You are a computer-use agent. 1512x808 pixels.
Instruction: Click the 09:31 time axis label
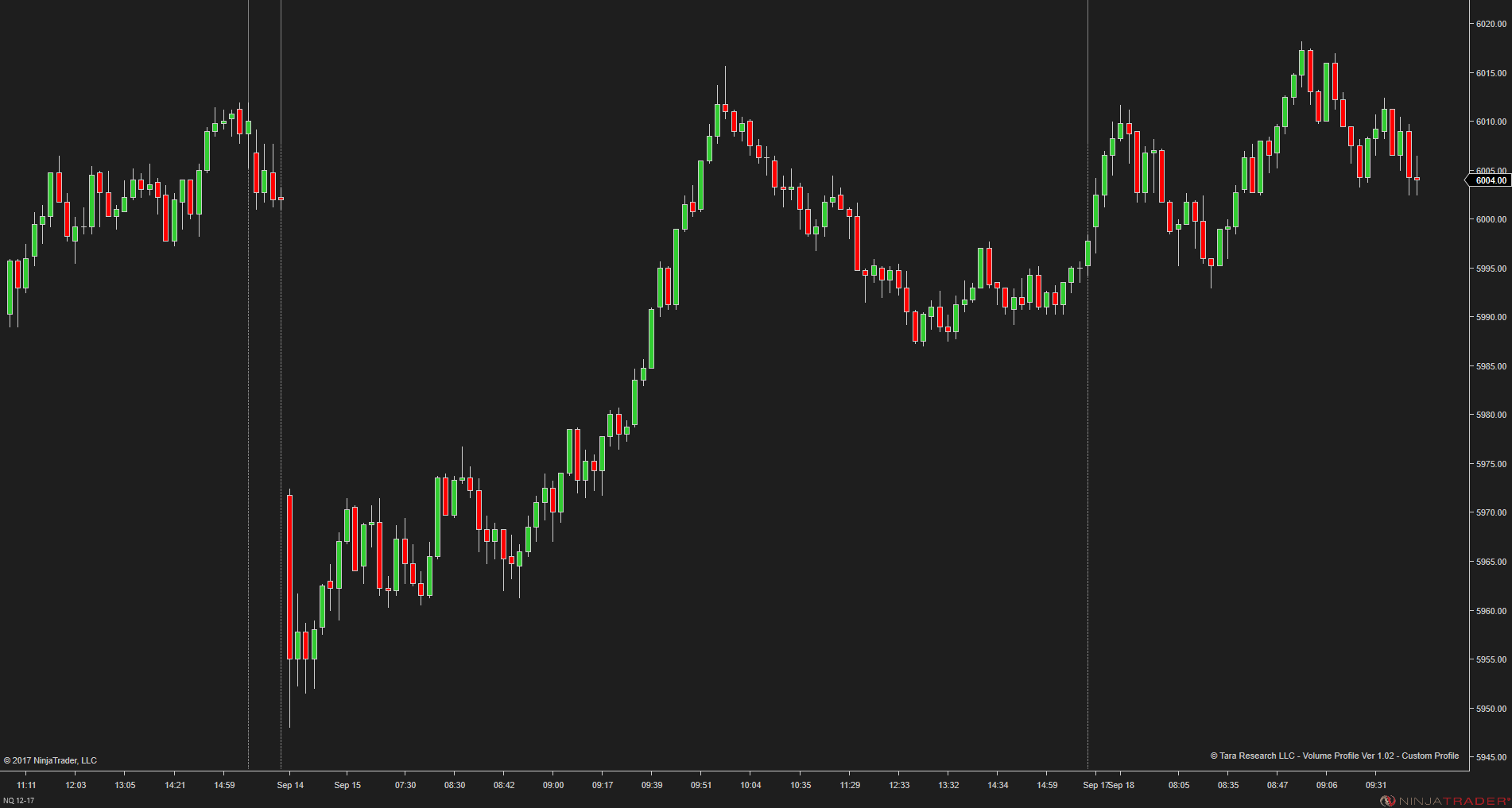point(1376,785)
